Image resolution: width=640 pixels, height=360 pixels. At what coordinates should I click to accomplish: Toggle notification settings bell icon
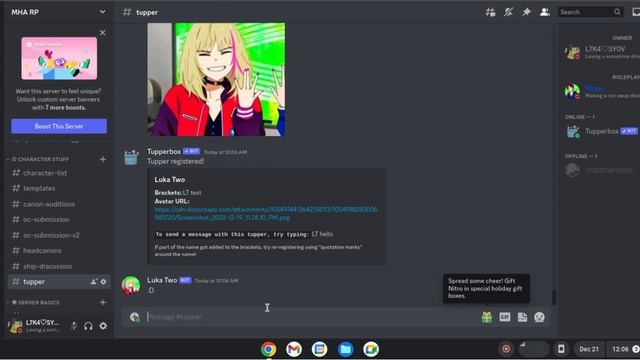tap(508, 12)
